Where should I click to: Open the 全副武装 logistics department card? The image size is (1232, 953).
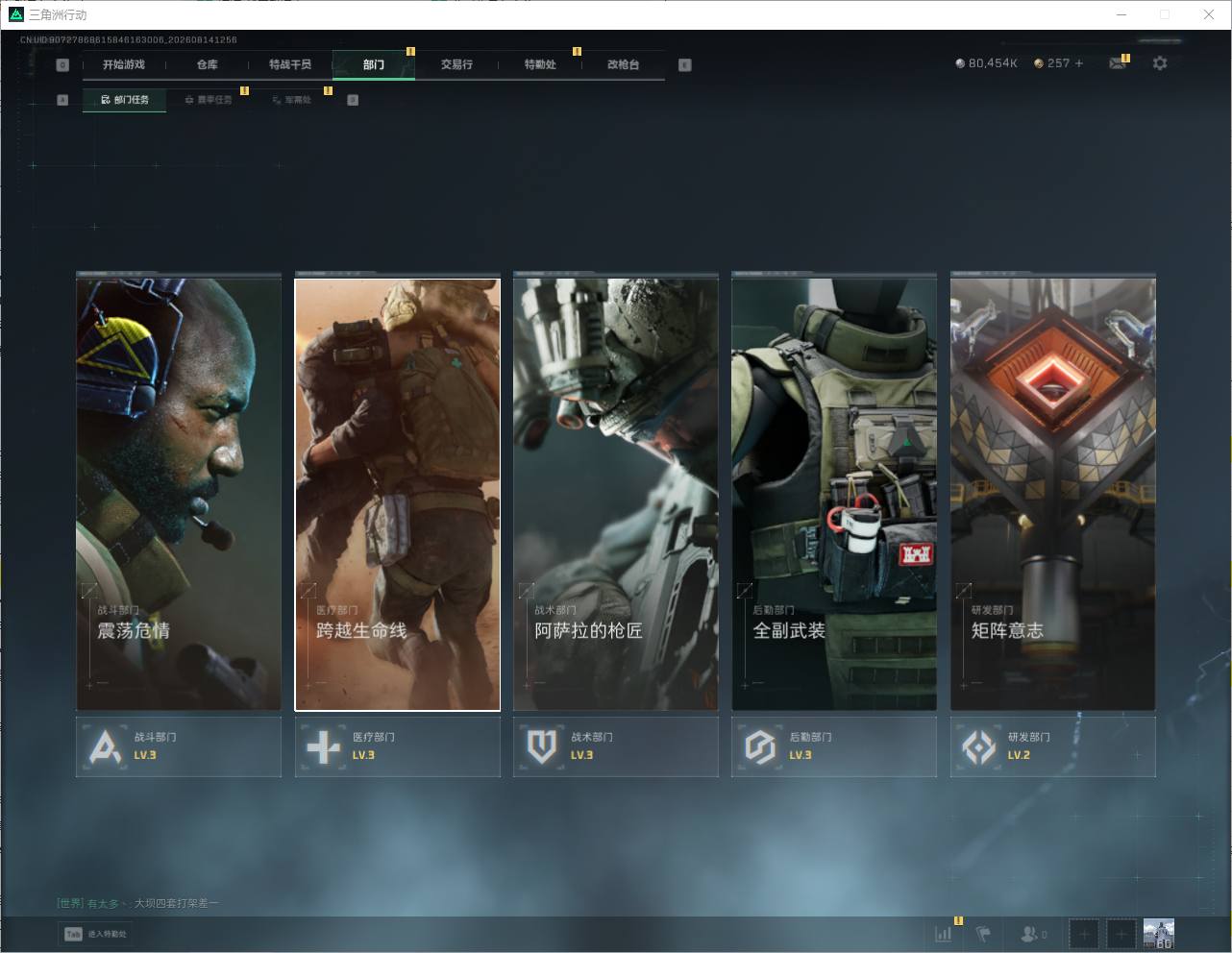[834, 494]
